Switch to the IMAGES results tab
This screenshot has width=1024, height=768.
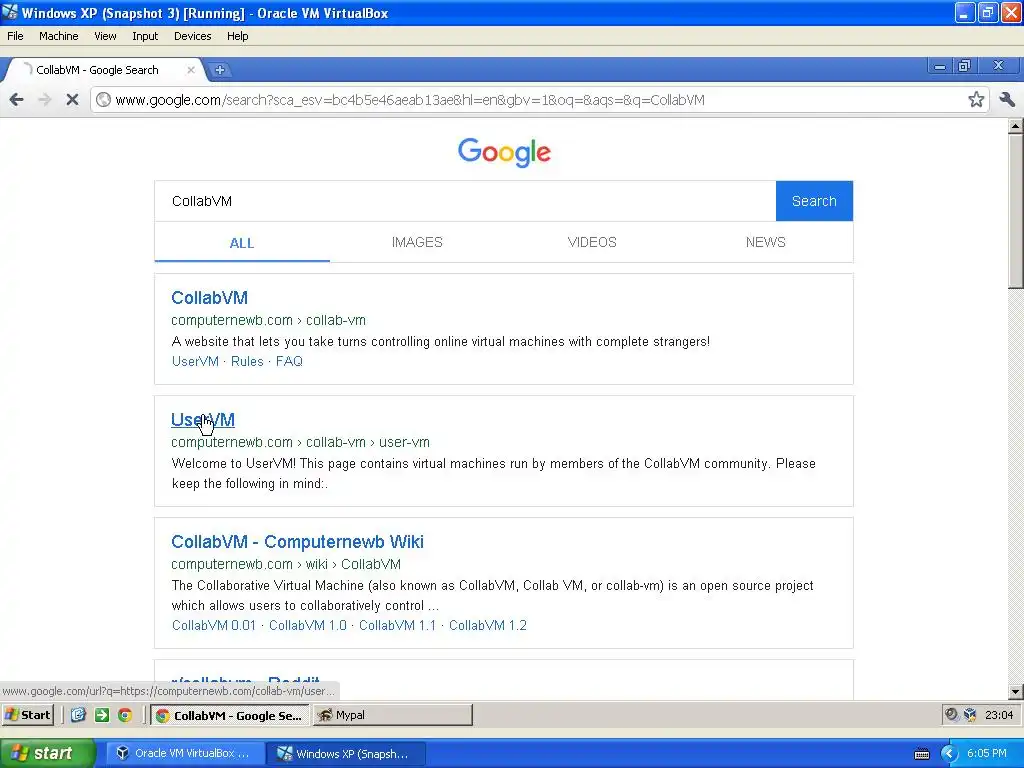click(x=417, y=242)
